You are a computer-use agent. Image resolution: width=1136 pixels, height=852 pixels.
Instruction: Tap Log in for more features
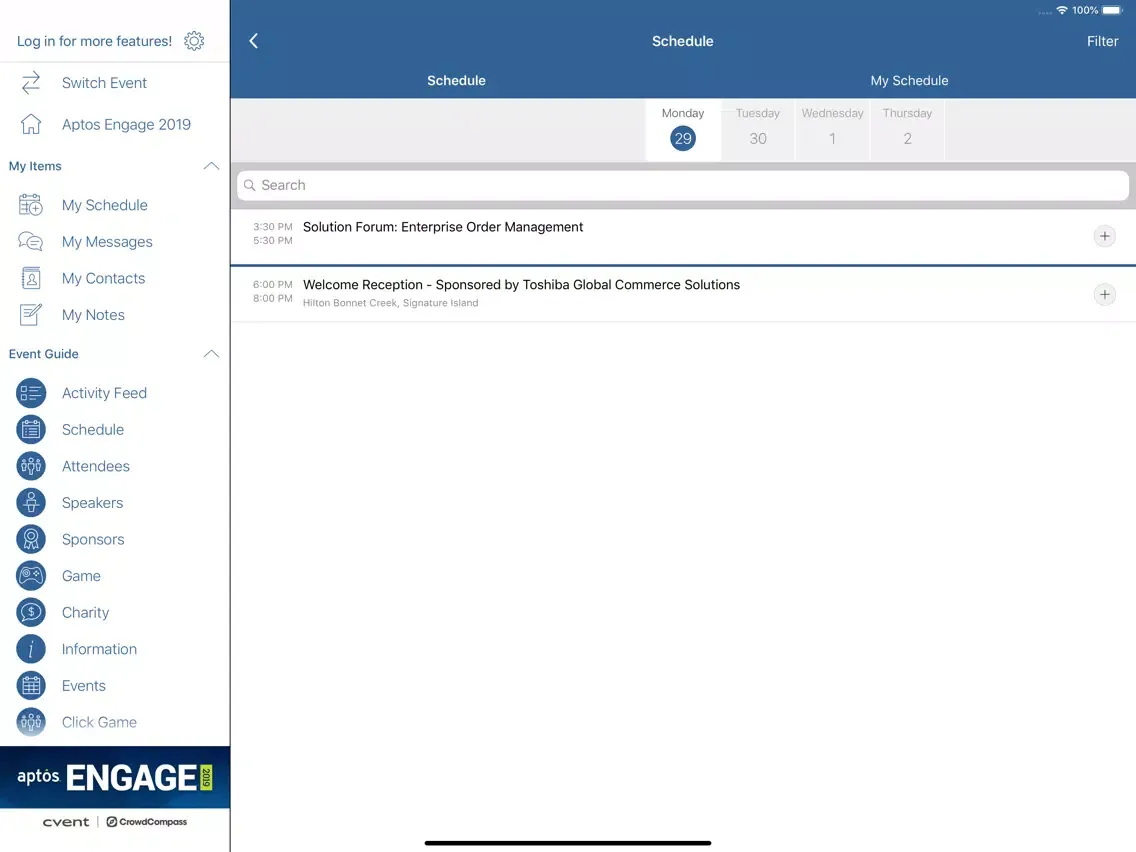(x=94, y=41)
